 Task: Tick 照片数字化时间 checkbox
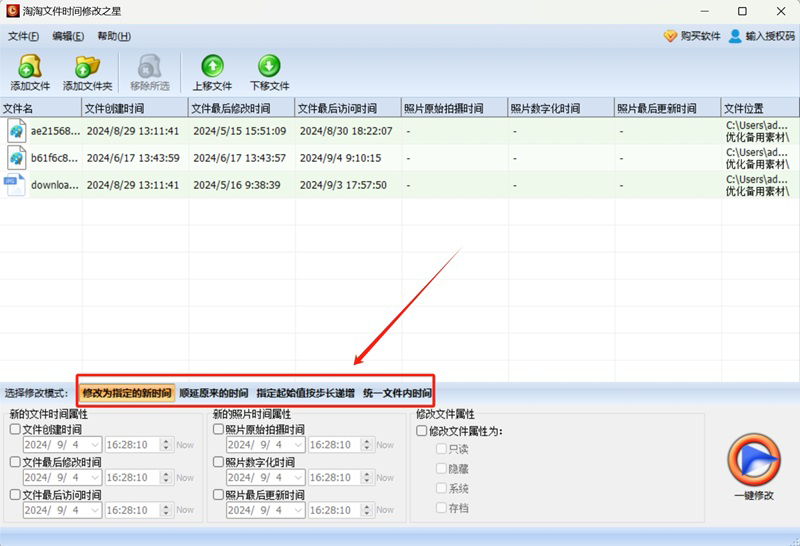point(218,462)
